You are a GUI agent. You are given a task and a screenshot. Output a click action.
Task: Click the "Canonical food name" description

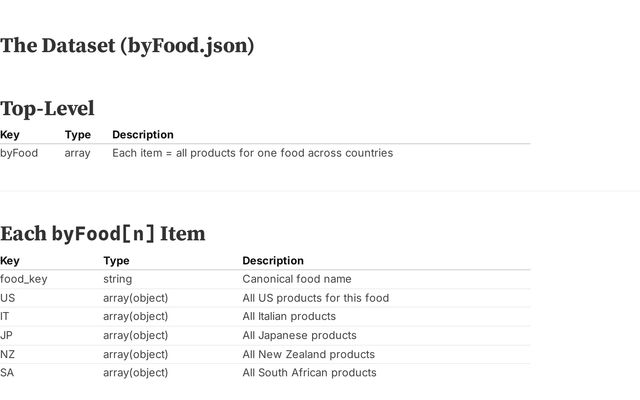point(296,279)
